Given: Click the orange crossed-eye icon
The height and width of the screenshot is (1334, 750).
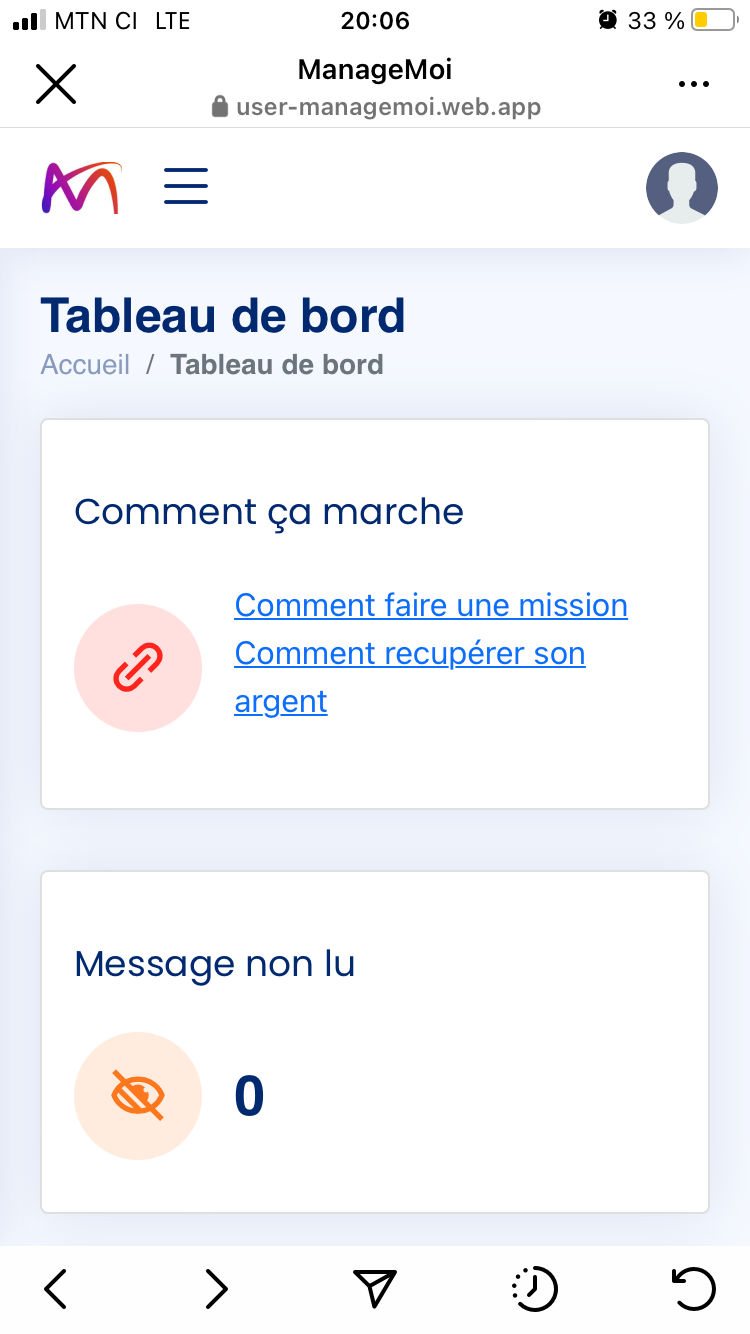Looking at the screenshot, I should (138, 1096).
